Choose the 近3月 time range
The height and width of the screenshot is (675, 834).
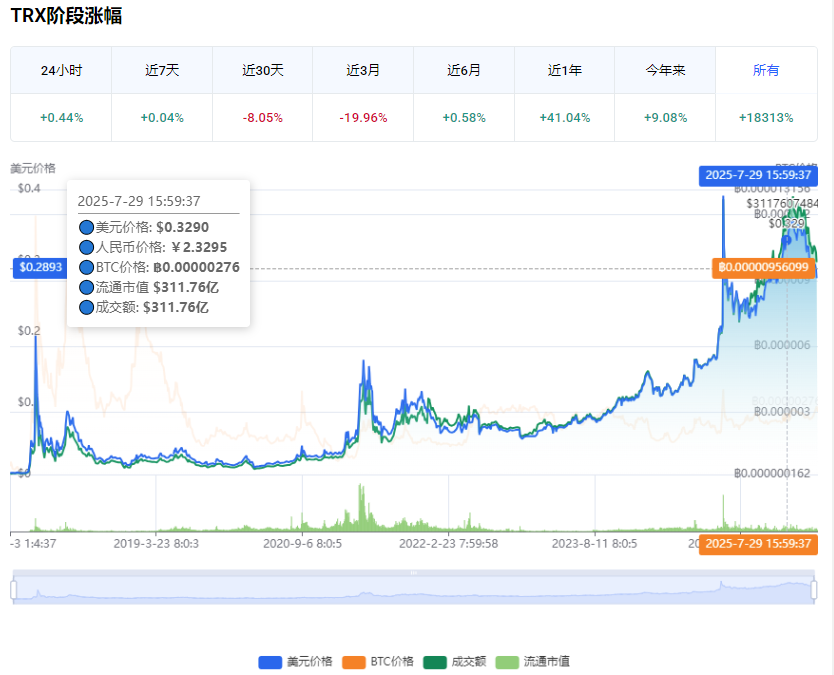[x=363, y=71]
